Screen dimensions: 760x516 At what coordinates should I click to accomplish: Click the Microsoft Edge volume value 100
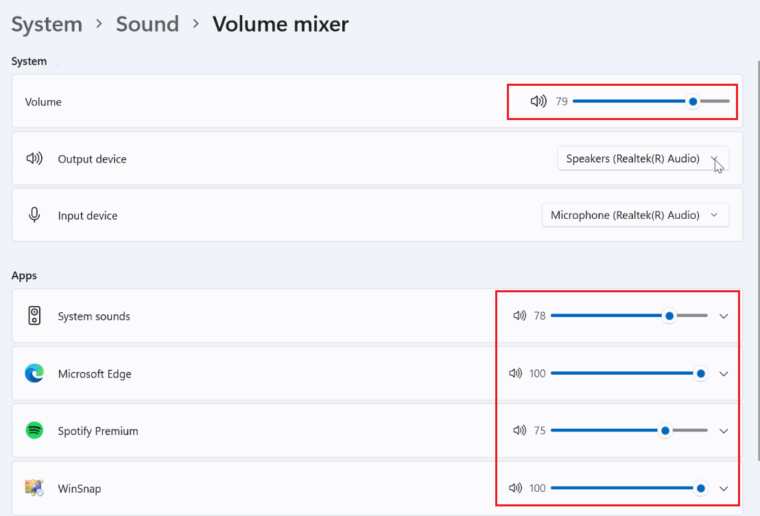coord(538,373)
